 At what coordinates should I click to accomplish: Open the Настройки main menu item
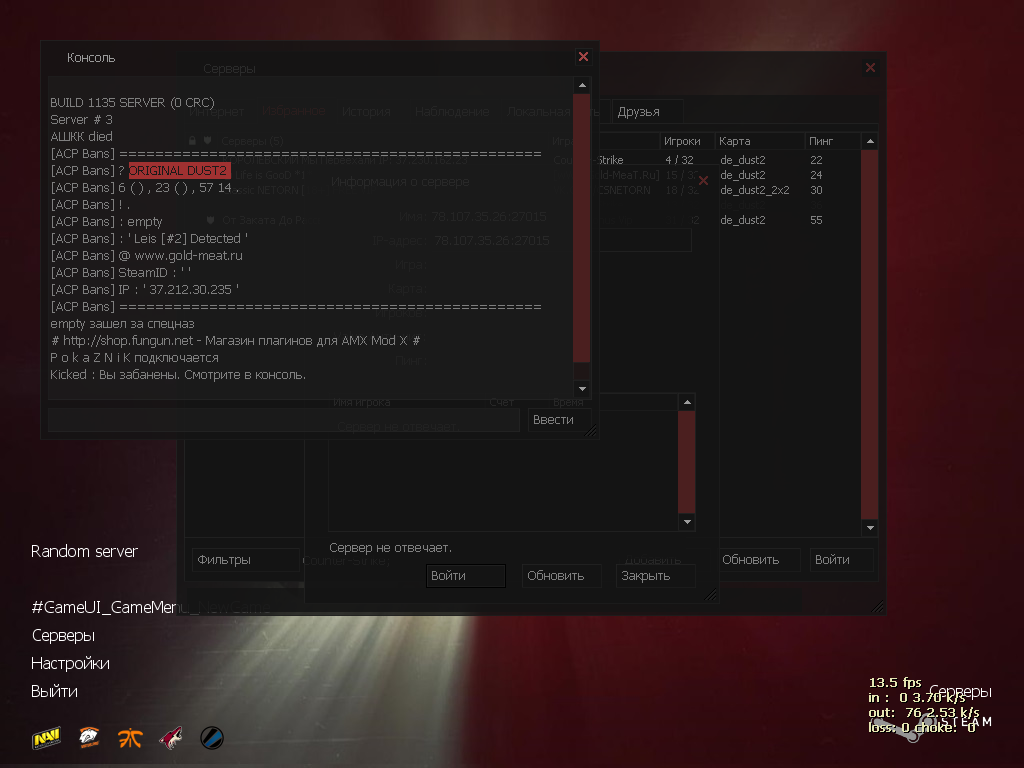pos(71,664)
